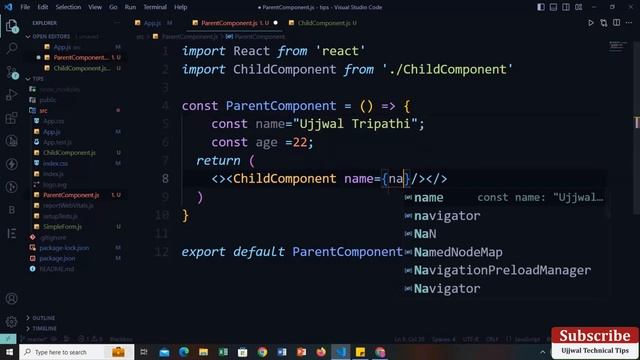
Task: Open Microsoft Edge from the taskbar
Action: coord(184,352)
